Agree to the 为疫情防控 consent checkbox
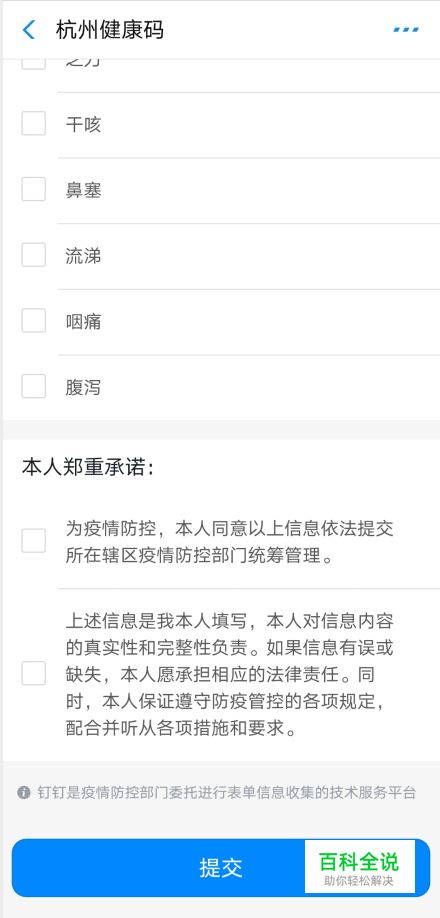 (x=33, y=540)
